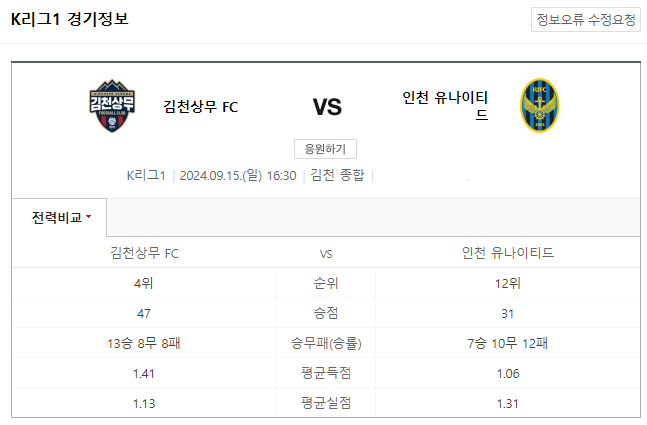647x425 pixels.
Task: Click the 응원하기 cheer button
Action: coord(325,149)
